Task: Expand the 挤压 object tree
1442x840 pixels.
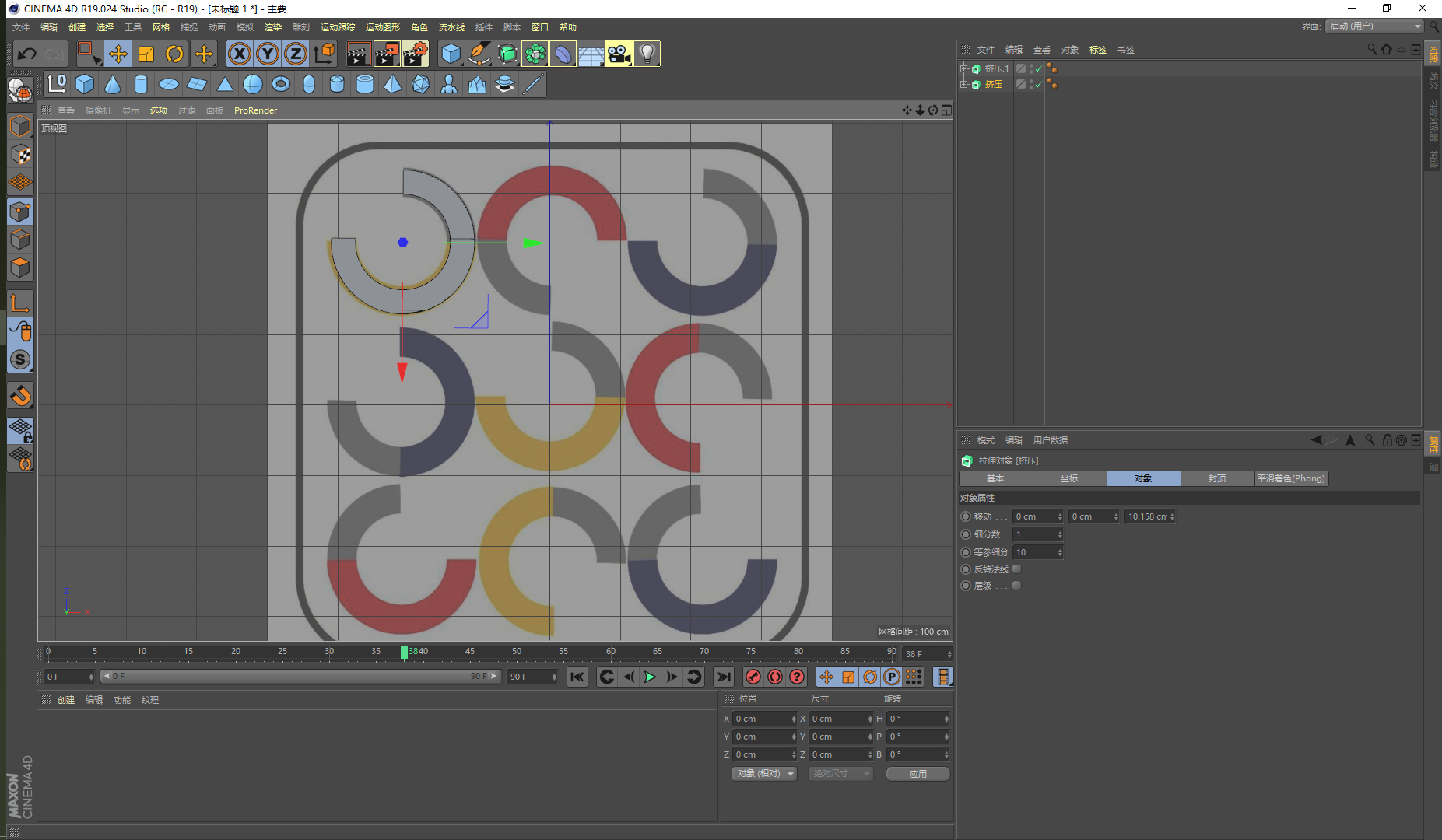Action: click(964, 84)
